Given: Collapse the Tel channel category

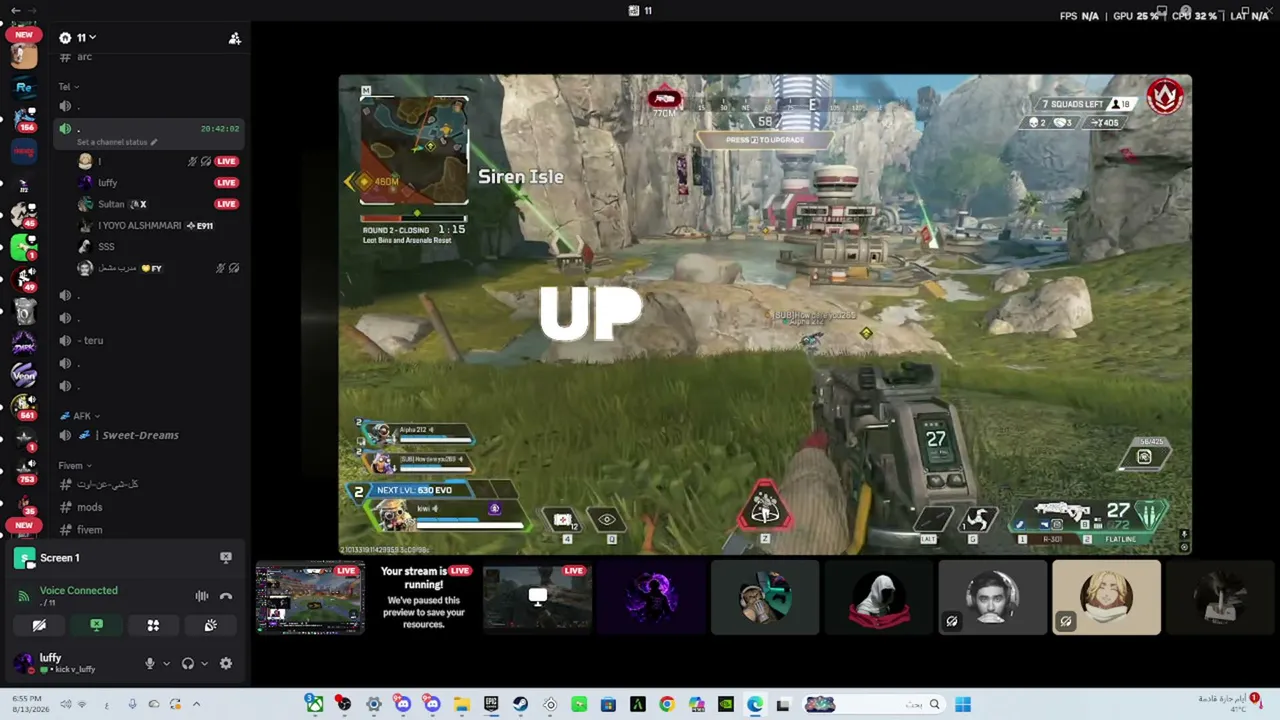Looking at the screenshot, I should coord(67,87).
